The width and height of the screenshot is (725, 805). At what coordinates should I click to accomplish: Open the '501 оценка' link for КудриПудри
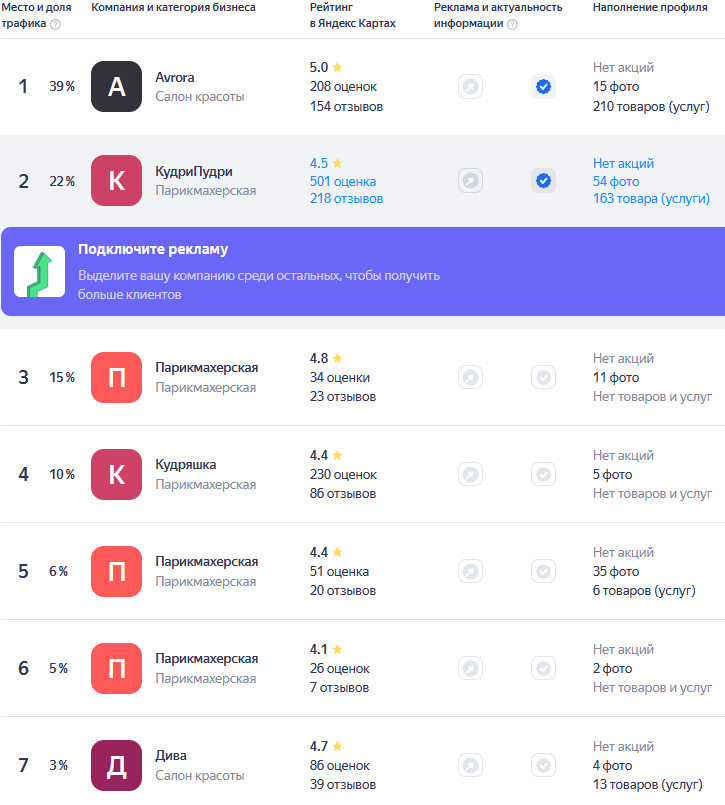tap(342, 181)
